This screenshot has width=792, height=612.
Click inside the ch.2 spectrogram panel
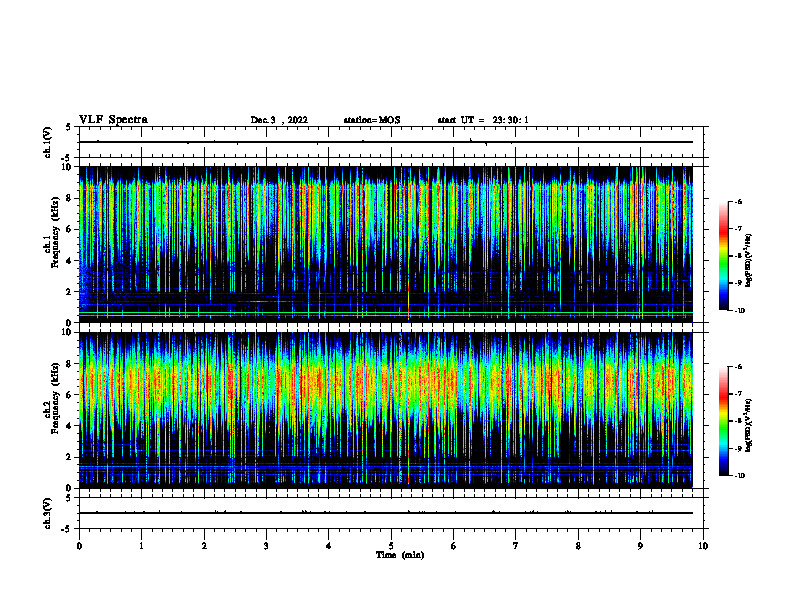point(385,410)
